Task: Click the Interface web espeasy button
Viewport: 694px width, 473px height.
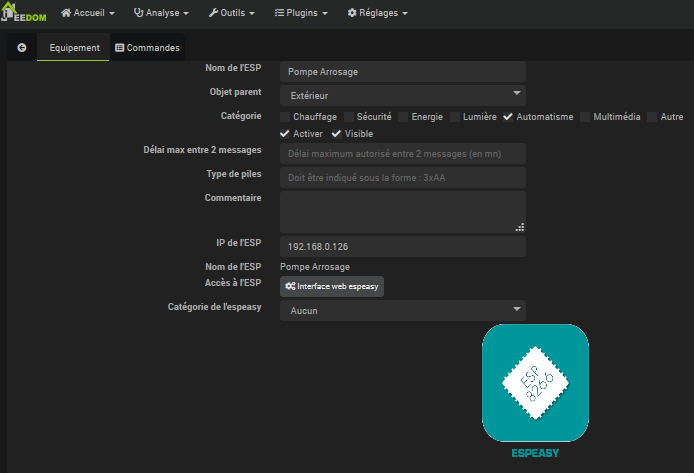Action: click(x=332, y=286)
